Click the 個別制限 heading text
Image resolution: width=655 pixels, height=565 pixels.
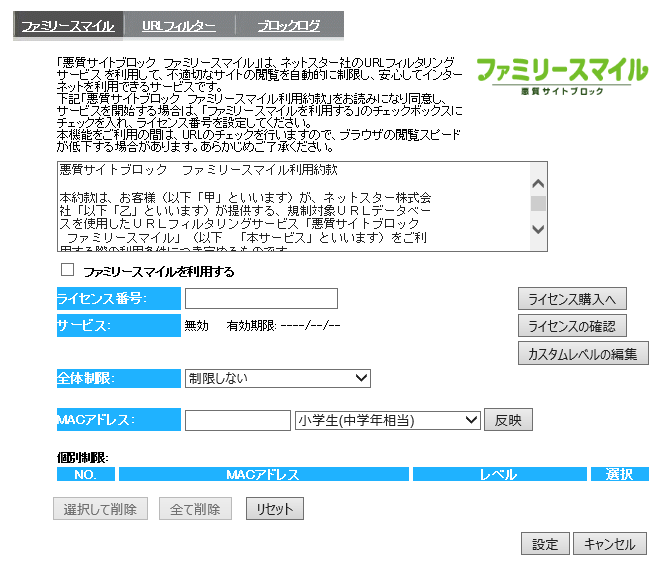click(83, 458)
